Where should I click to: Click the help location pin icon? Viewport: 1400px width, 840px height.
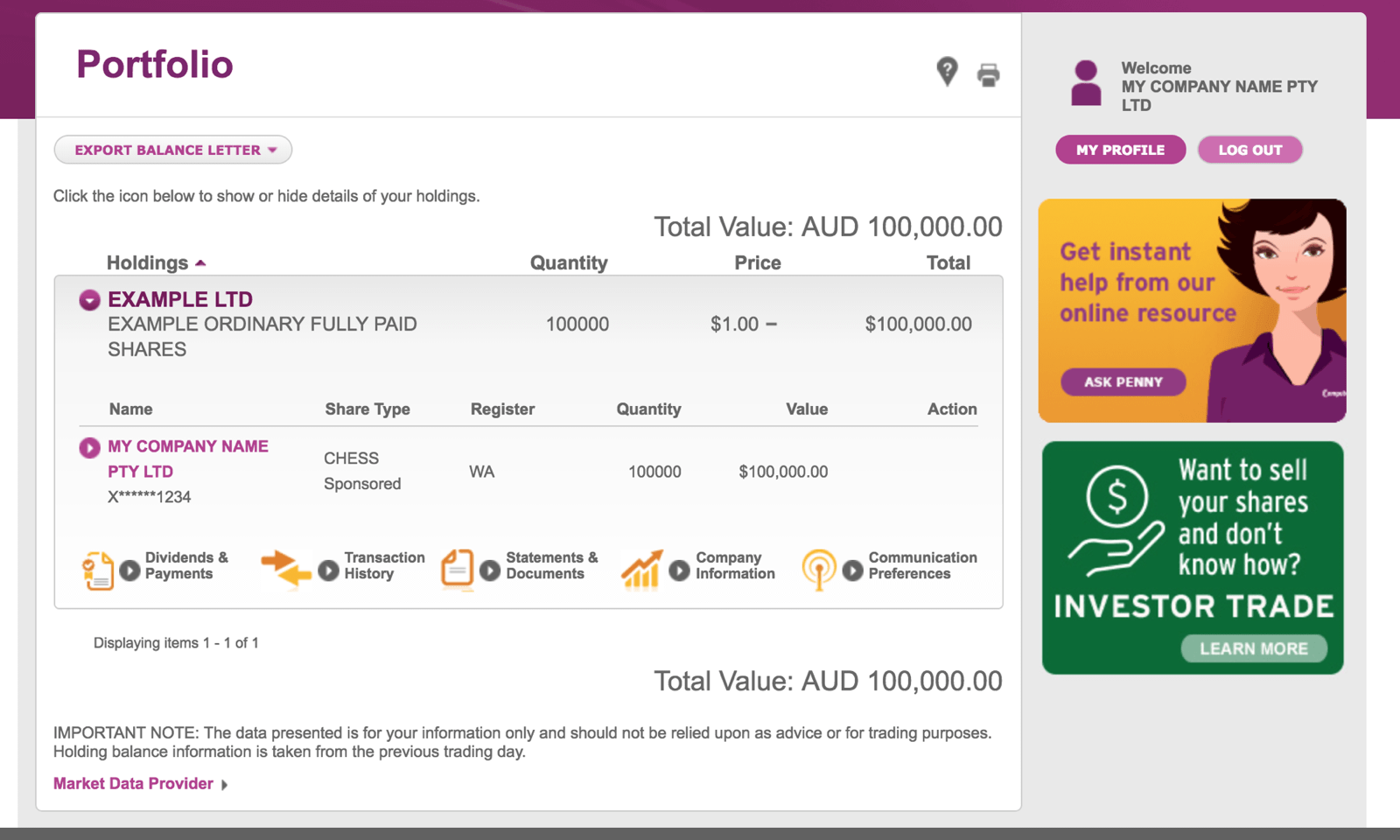tap(947, 72)
